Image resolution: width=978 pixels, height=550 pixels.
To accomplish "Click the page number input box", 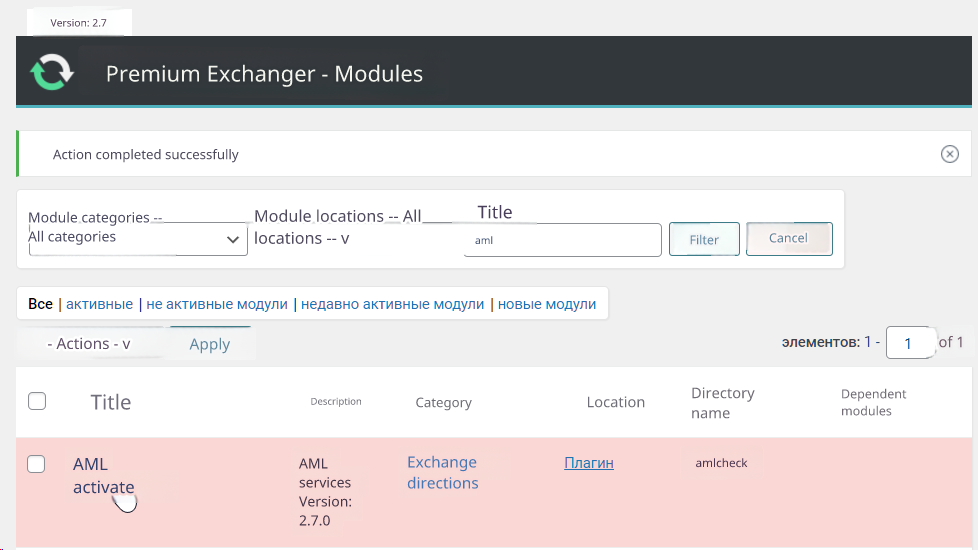I will (909, 343).
